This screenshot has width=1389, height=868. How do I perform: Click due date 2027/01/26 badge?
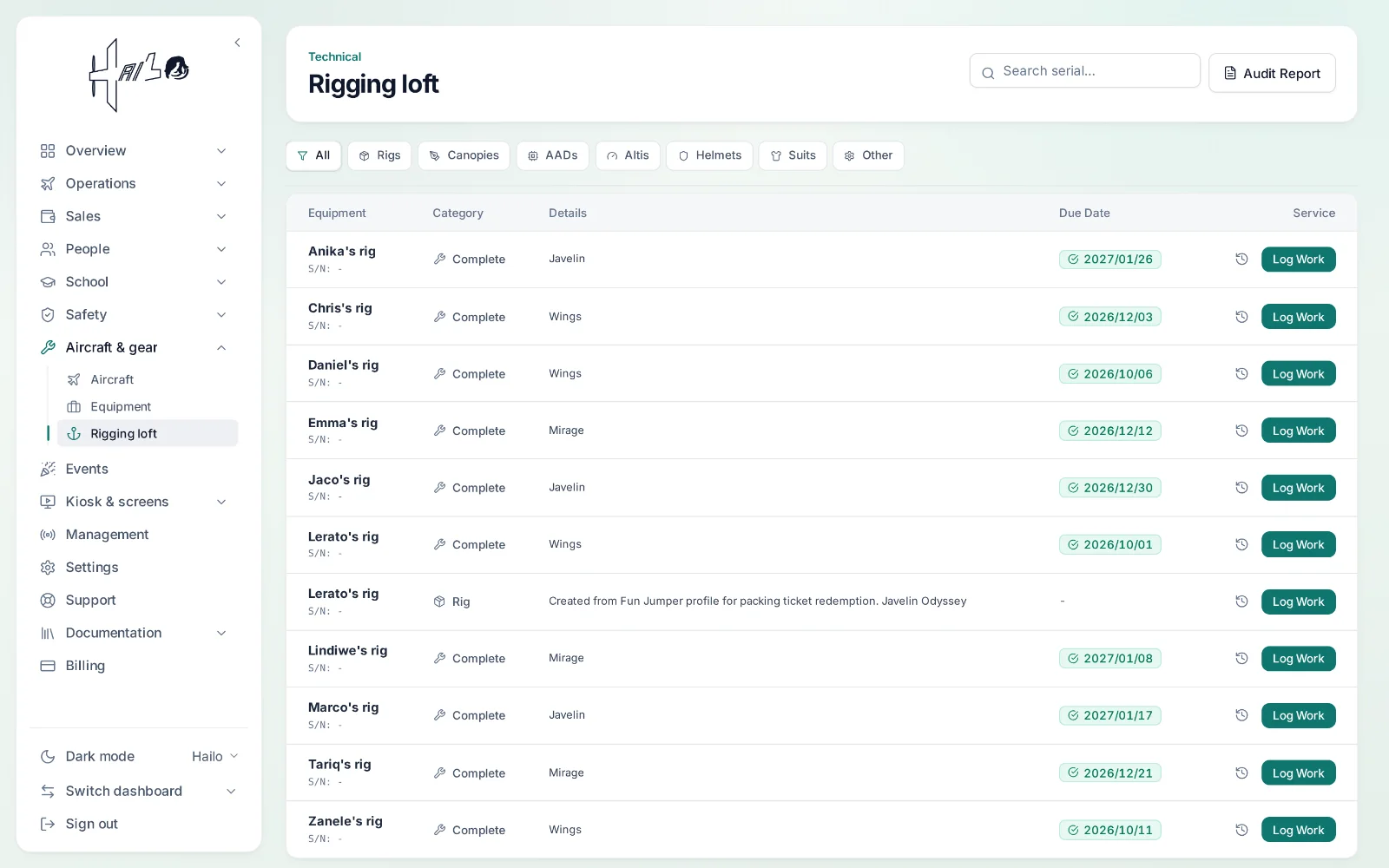[1109, 260]
